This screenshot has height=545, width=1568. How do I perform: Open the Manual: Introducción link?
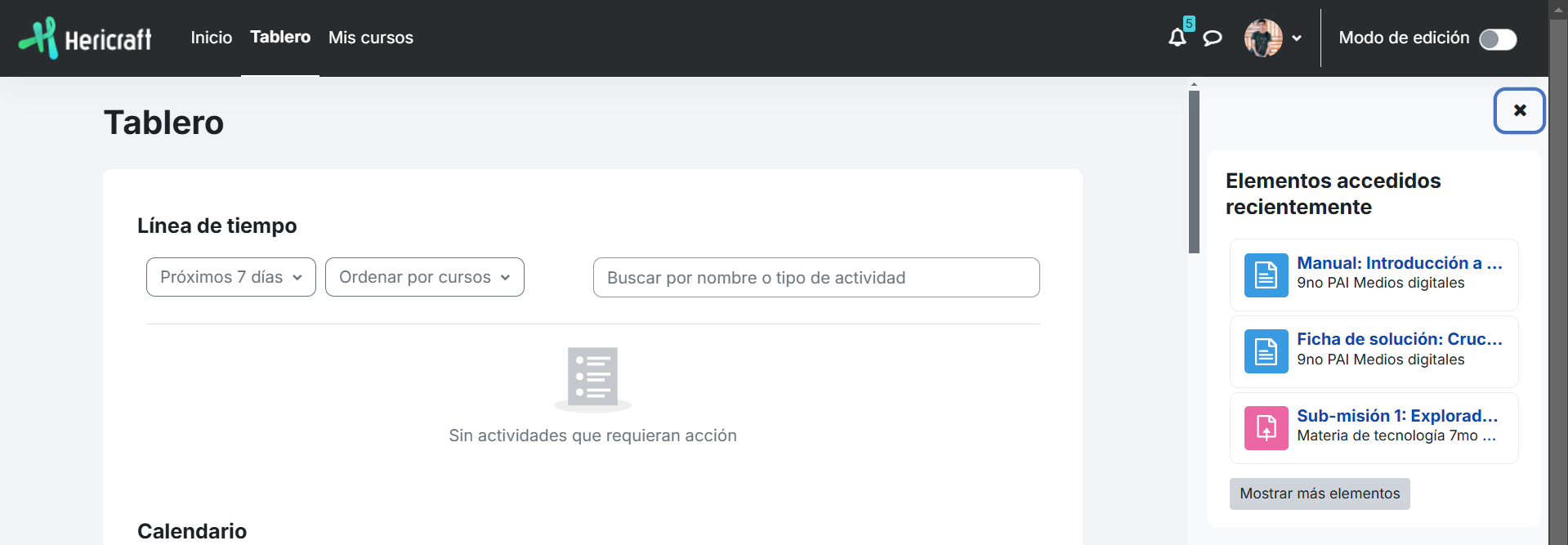coord(1399,263)
